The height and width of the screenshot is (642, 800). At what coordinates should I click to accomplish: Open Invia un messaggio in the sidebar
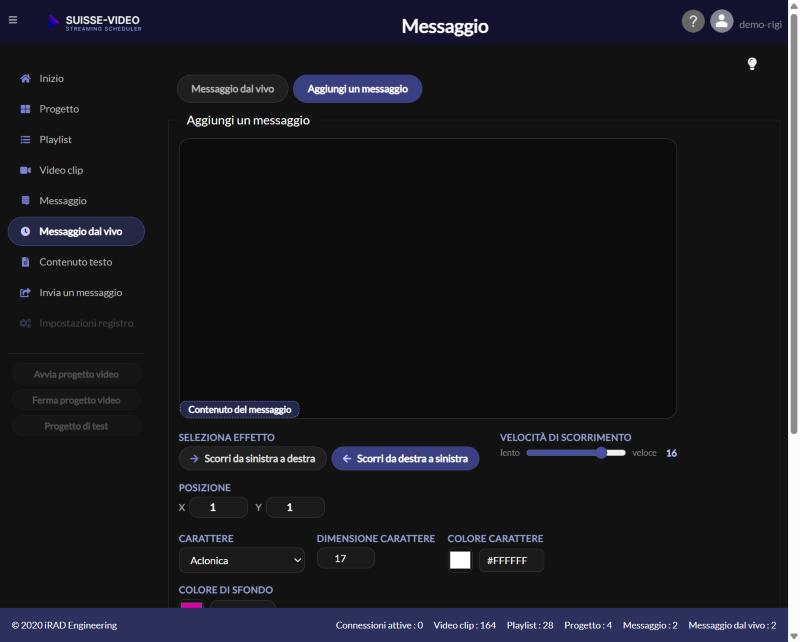pyautogui.click(x=77, y=293)
